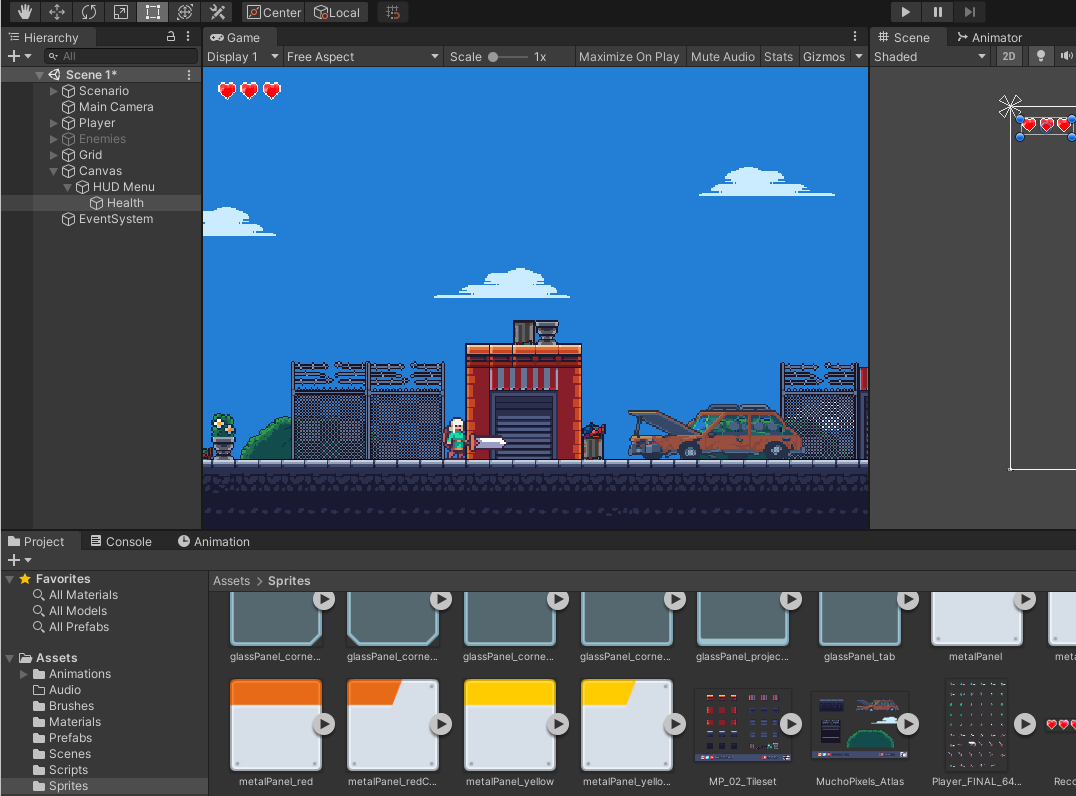Switch to the Console tab
The width and height of the screenshot is (1076, 796).
tap(120, 541)
